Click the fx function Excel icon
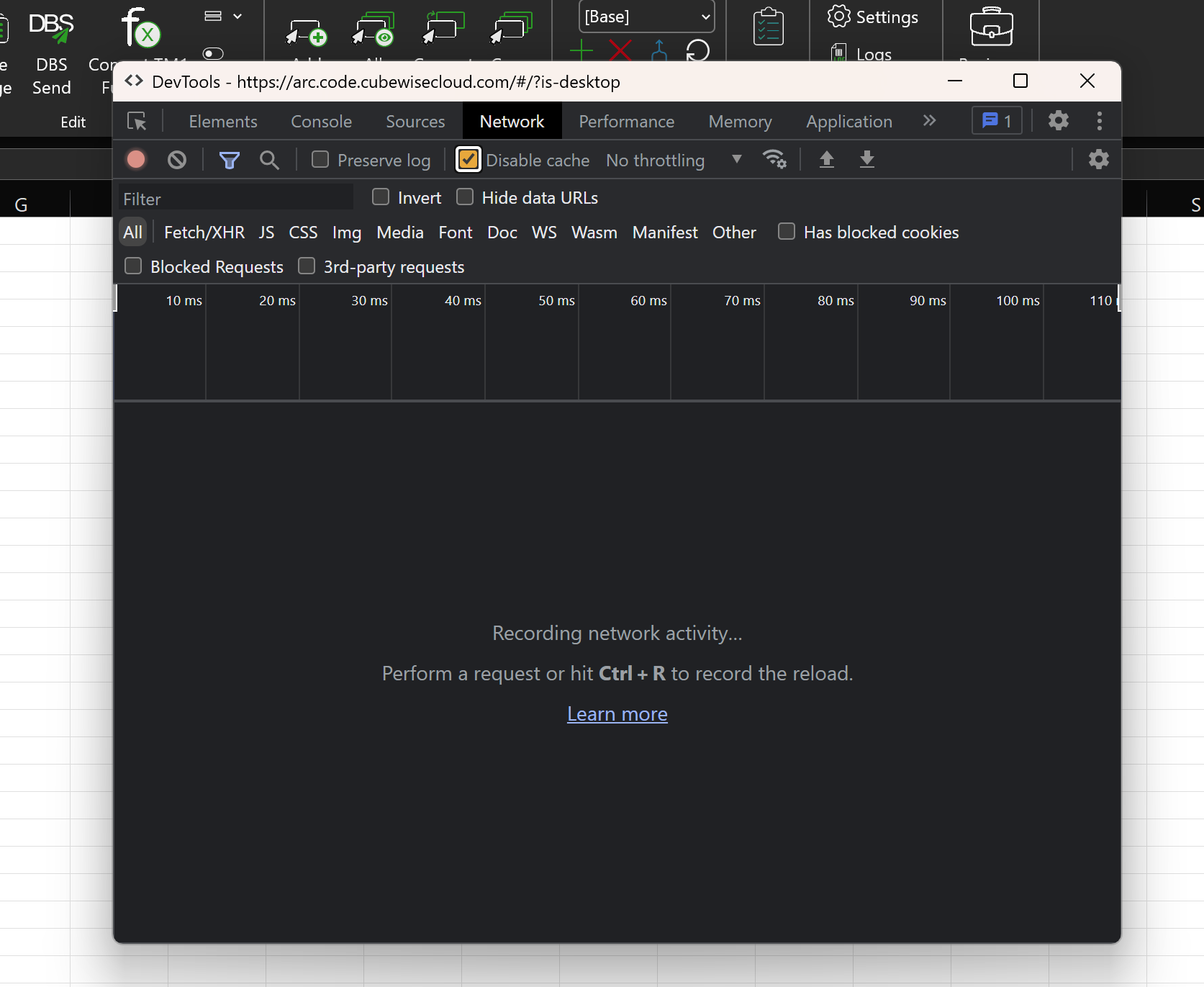1204x987 pixels. (141, 27)
